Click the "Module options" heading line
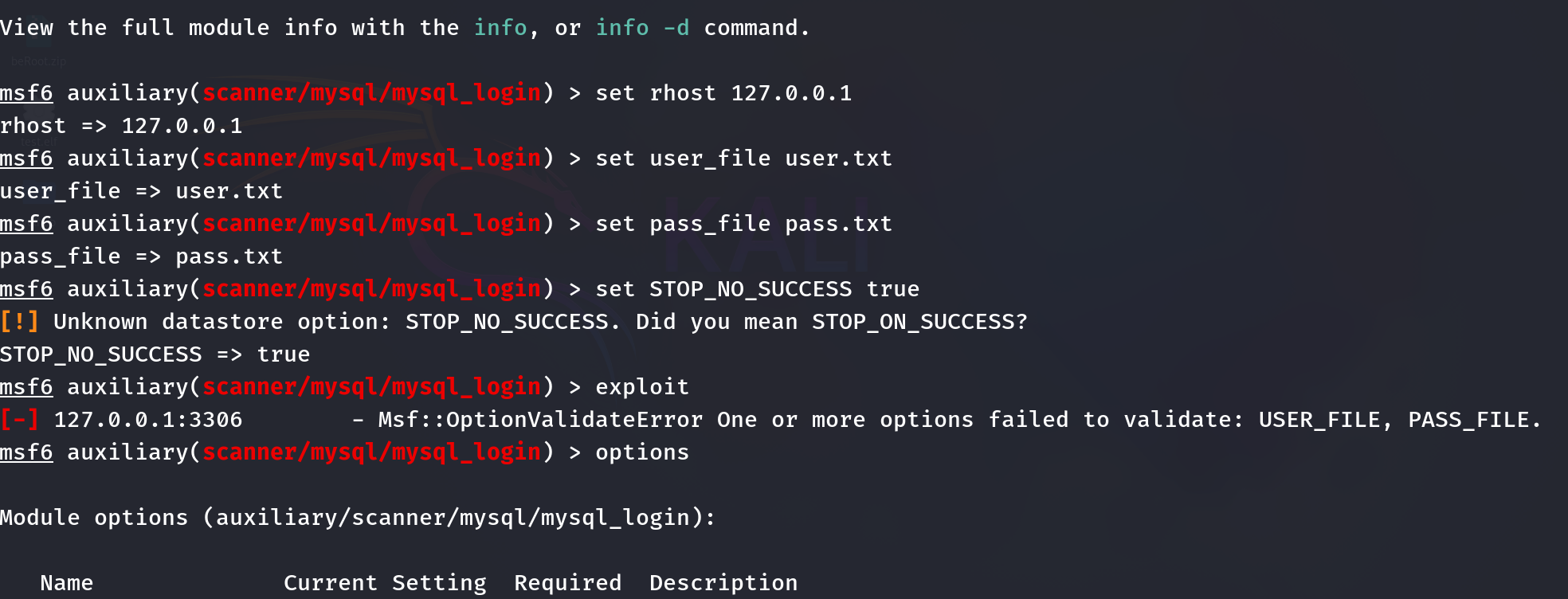1568x599 pixels. 358,518
